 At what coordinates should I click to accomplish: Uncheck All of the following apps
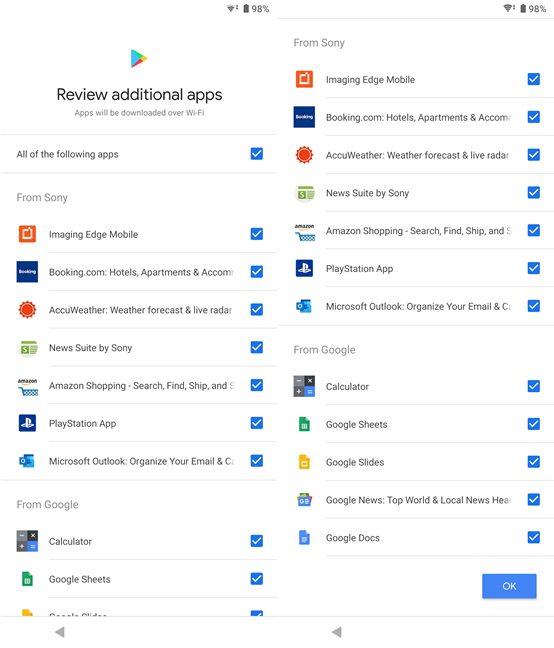(257, 154)
